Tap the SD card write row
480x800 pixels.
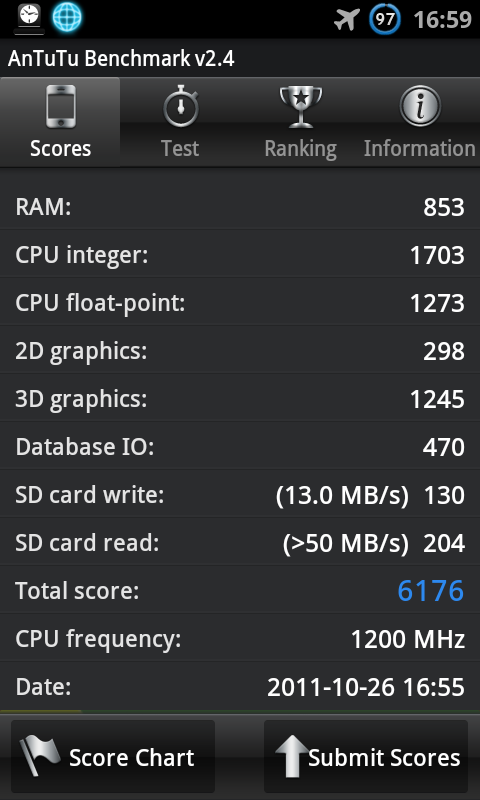click(240, 494)
